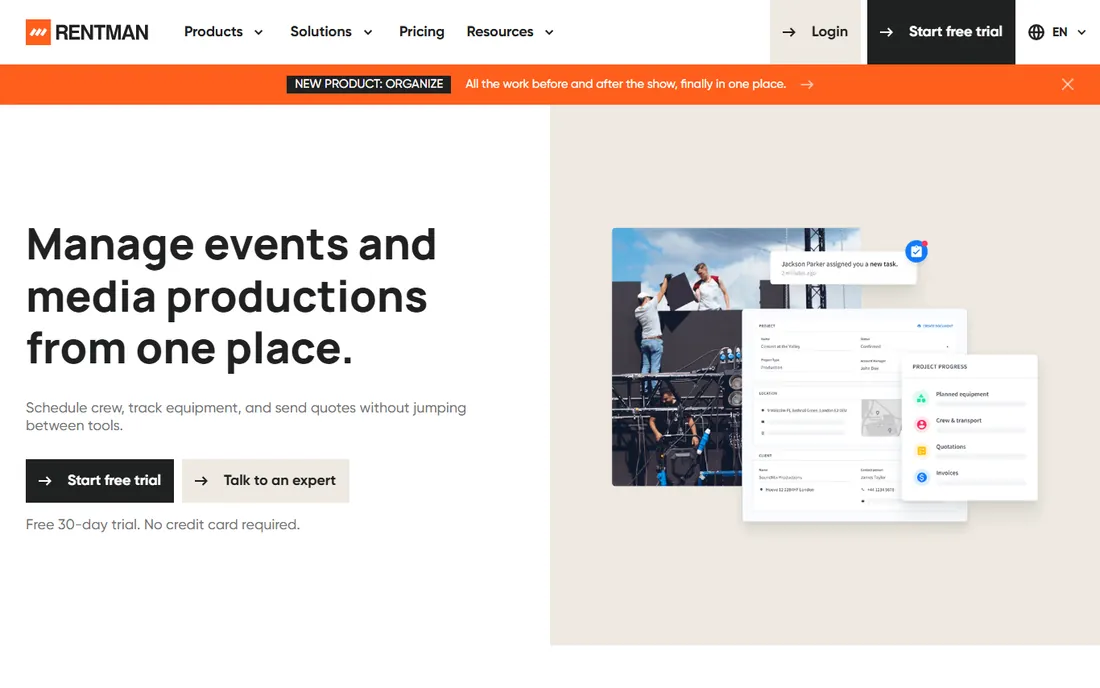Screen dimensions: 1100x688
Task: Click the banner's right arrow icon
Action: (x=807, y=84)
